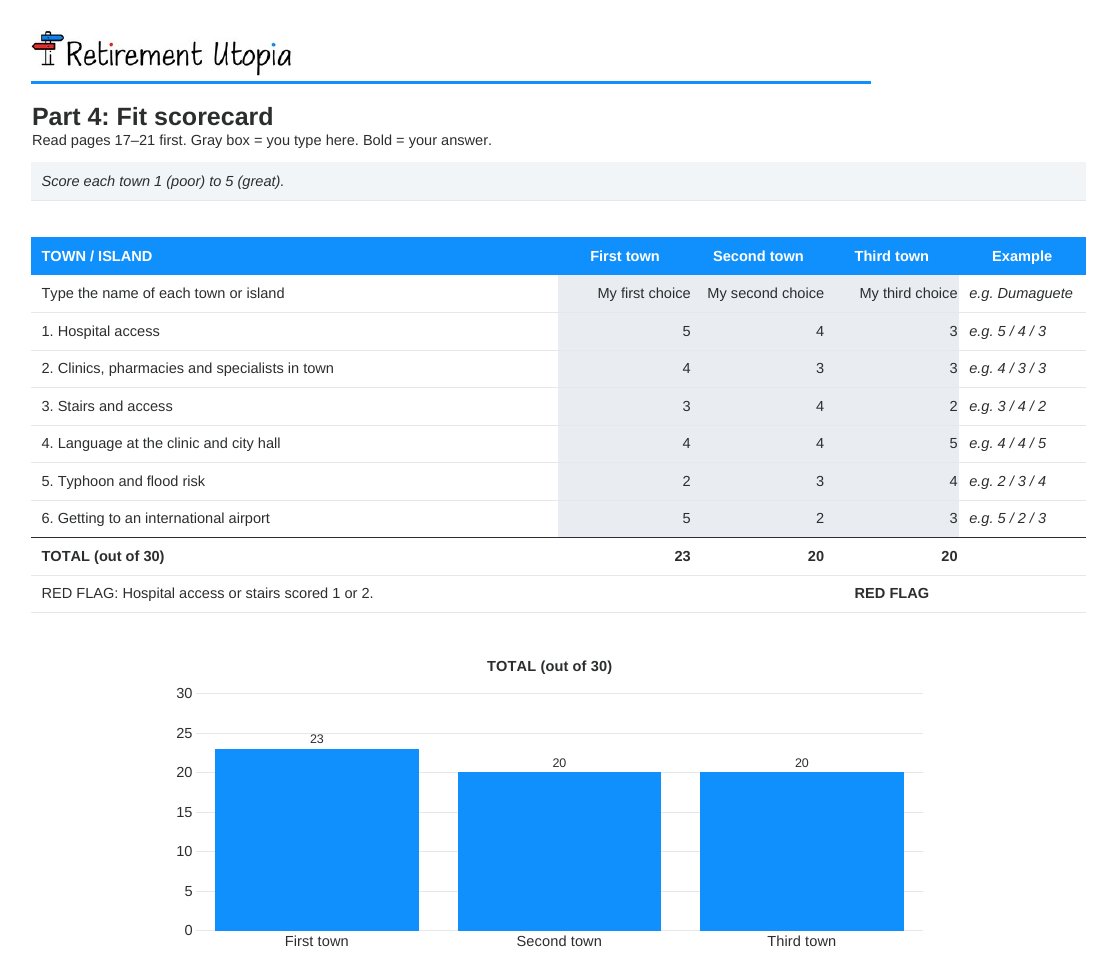The height and width of the screenshot is (977, 1116).
Task: Select the 'e.g. Dumaguete' example text
Action: coord(1021,293)
